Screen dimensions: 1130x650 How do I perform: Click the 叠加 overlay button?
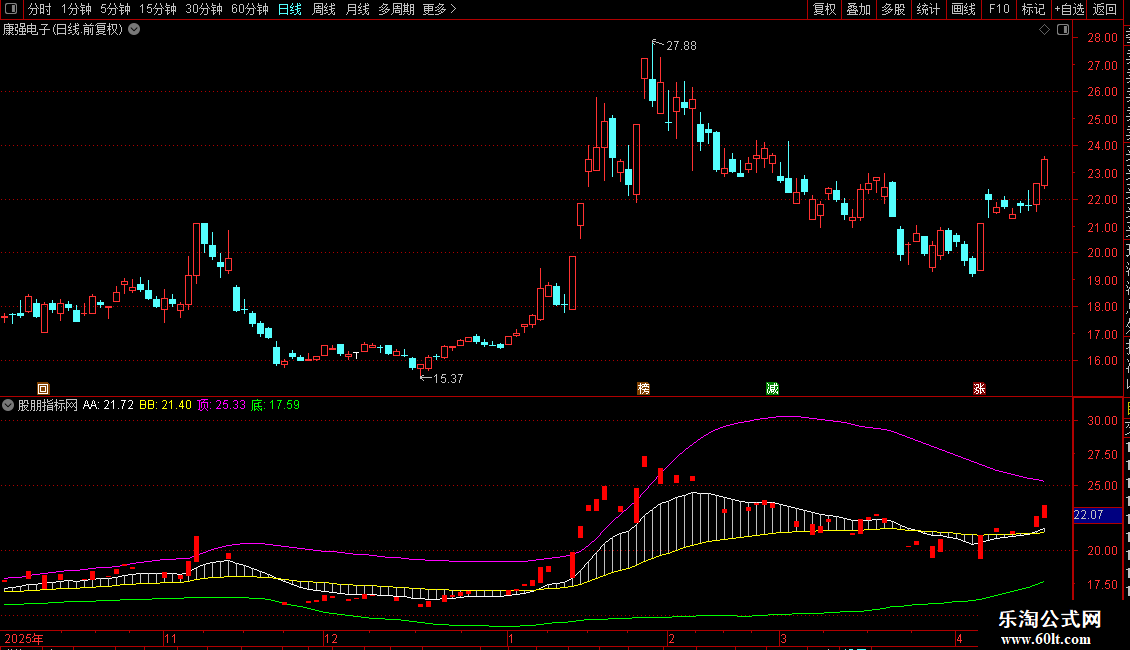pos(858,9)
